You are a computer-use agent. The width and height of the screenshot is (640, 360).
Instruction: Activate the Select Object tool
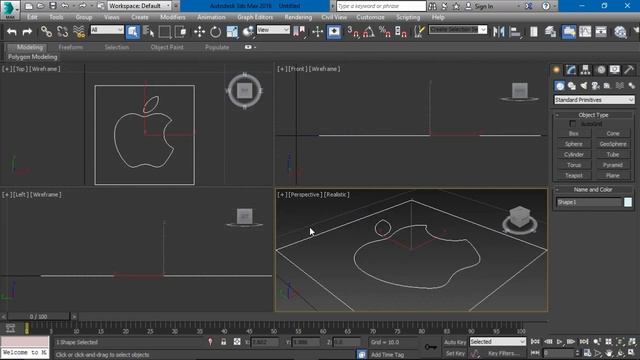133,32
